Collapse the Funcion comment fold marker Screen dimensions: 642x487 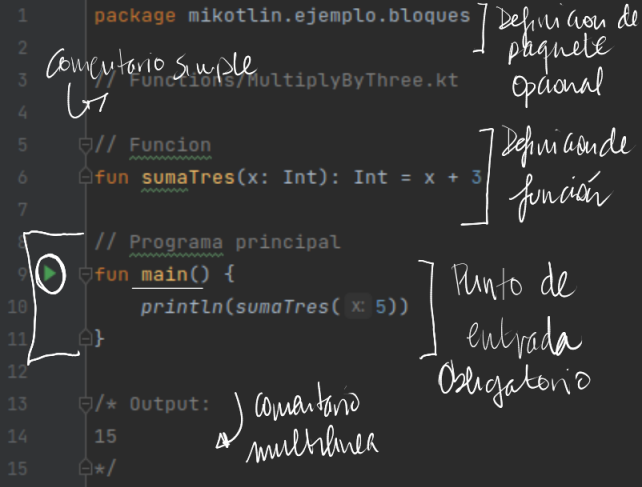[x=85, y=145]
